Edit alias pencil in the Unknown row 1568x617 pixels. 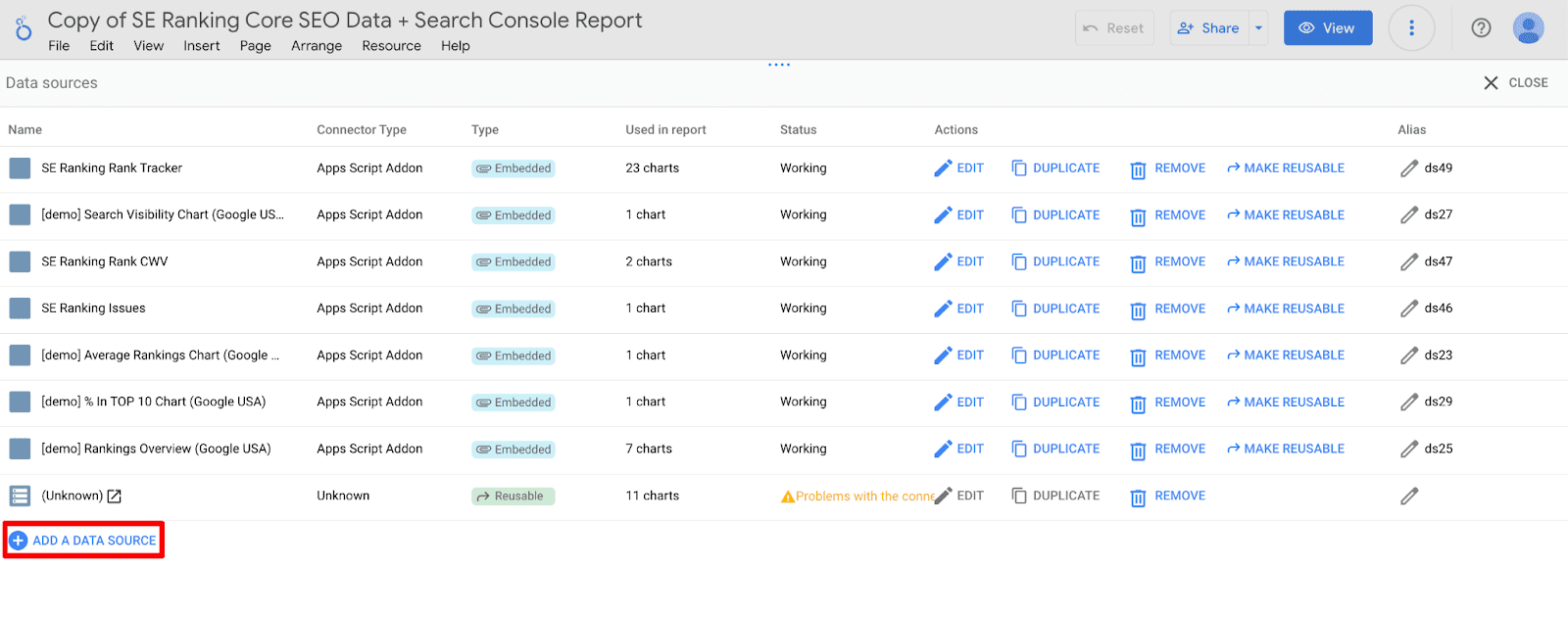pos(1409,497)
